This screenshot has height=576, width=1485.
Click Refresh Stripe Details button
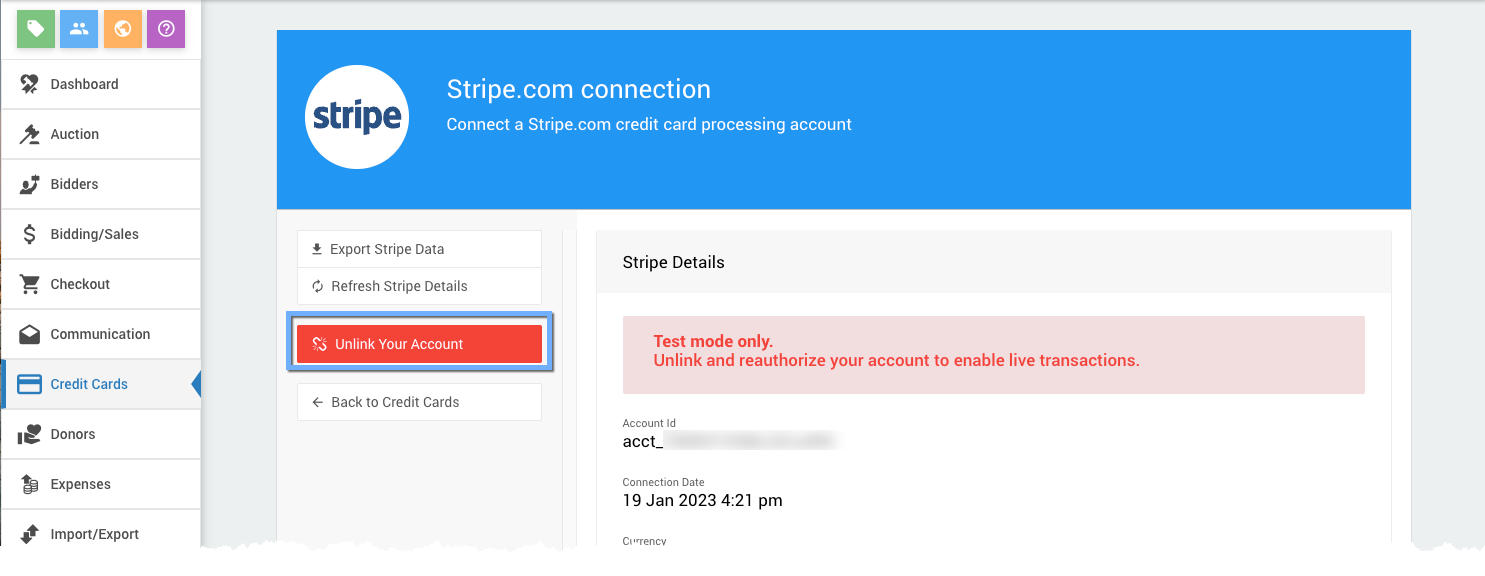419,286
